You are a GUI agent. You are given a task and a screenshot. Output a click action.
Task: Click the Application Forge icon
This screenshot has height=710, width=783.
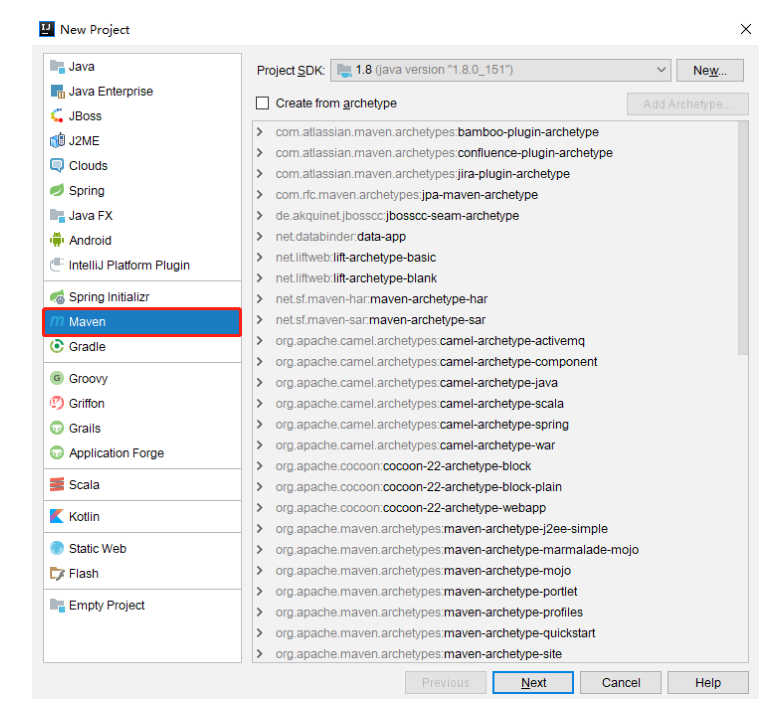[57, 453]
